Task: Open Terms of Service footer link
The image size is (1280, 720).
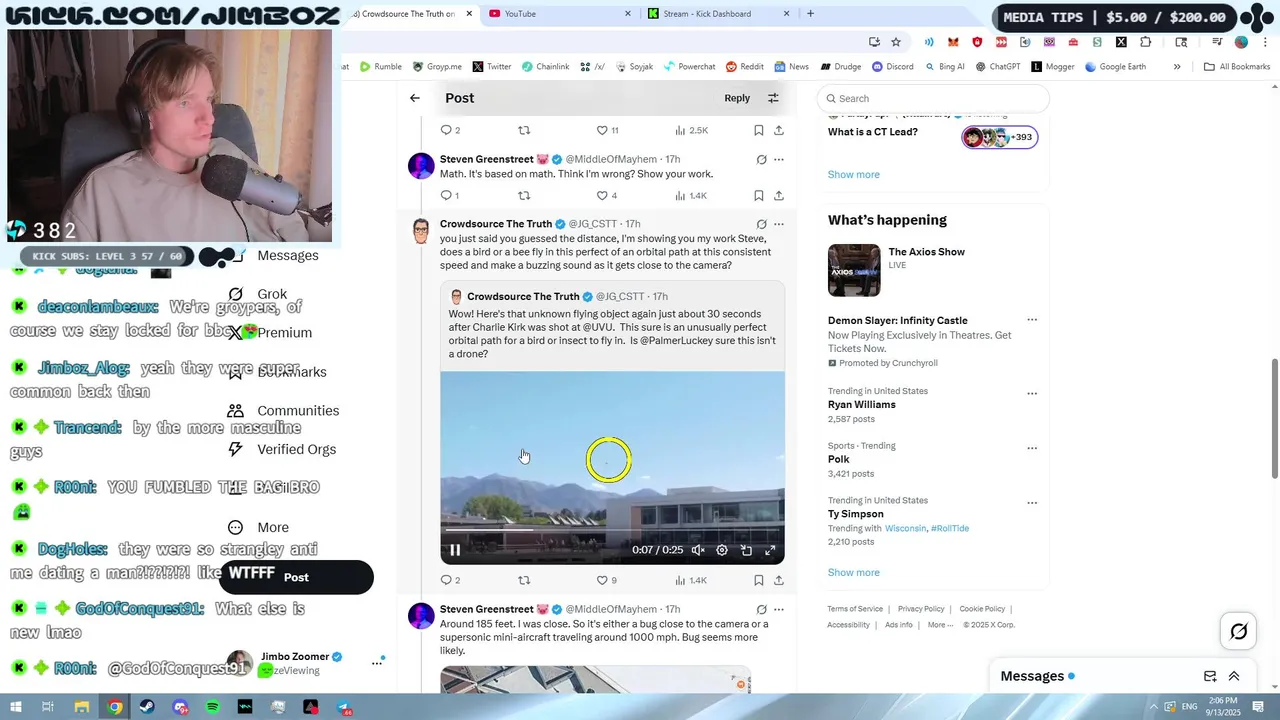Action: pyautogui.click(x=855, y=609)
